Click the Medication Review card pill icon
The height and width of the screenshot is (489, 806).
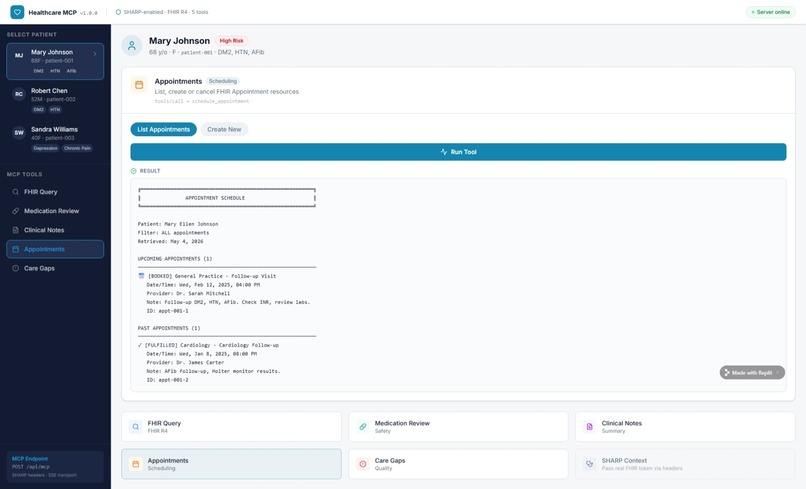click(363, 427)
